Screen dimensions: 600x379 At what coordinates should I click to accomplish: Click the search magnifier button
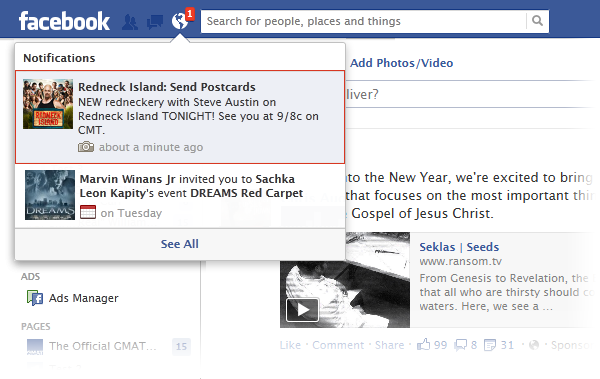(537, 21)
